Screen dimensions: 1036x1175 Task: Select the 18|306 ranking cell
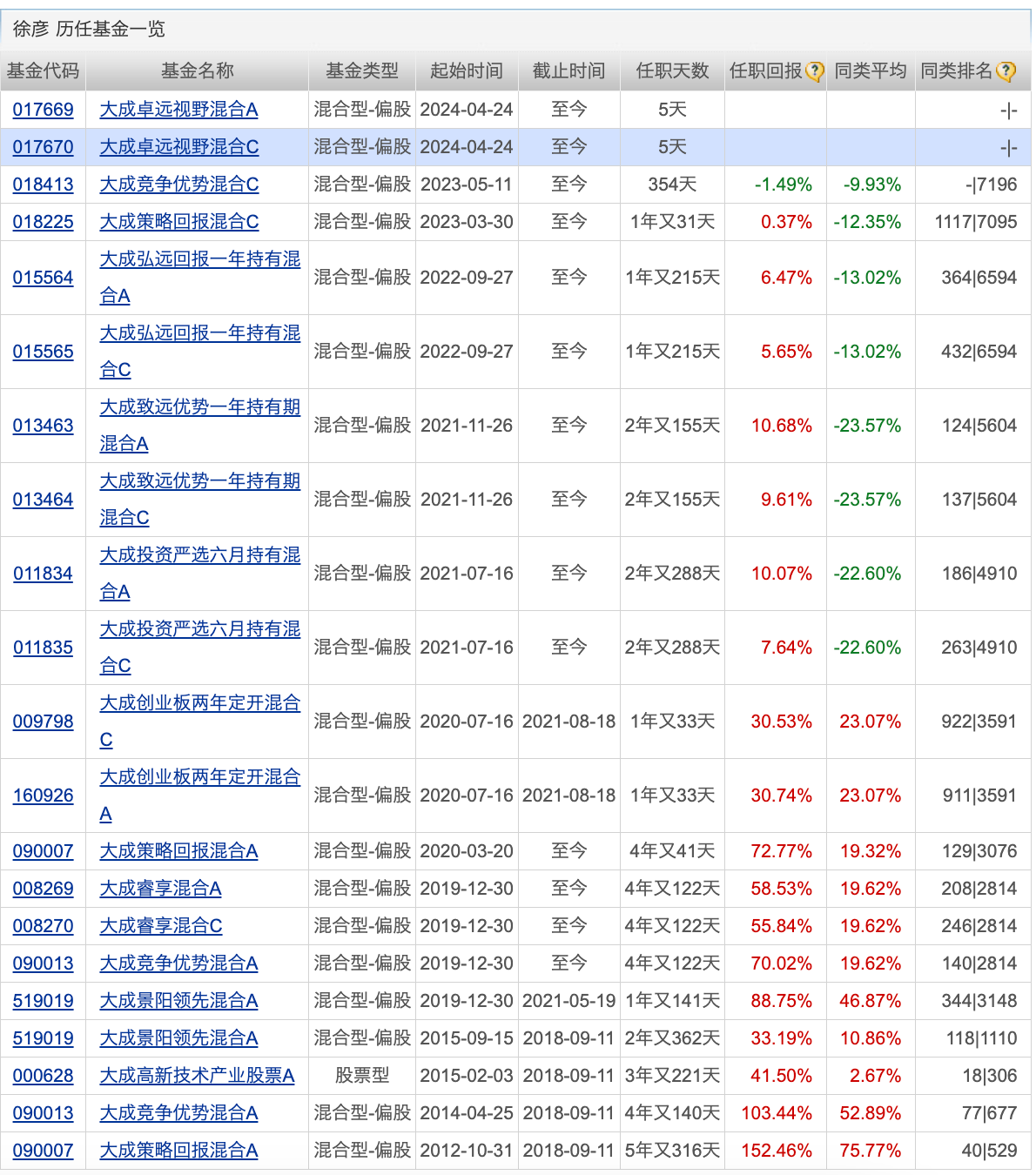point(989,1076)
